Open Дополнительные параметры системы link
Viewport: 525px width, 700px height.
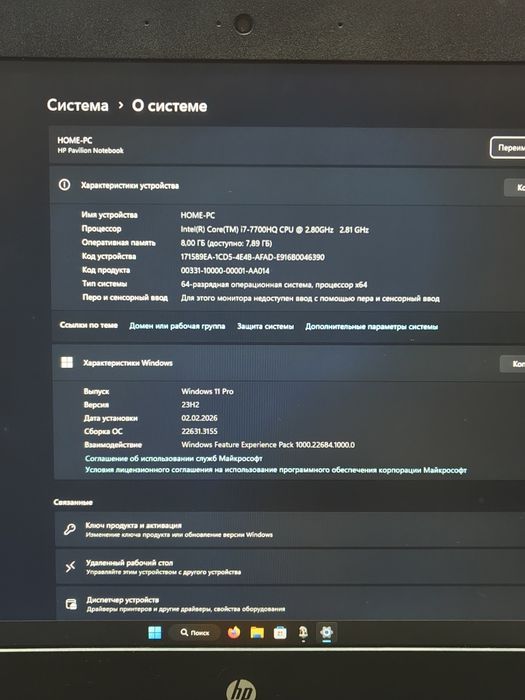pyautogui.click(x=371, y=327)
